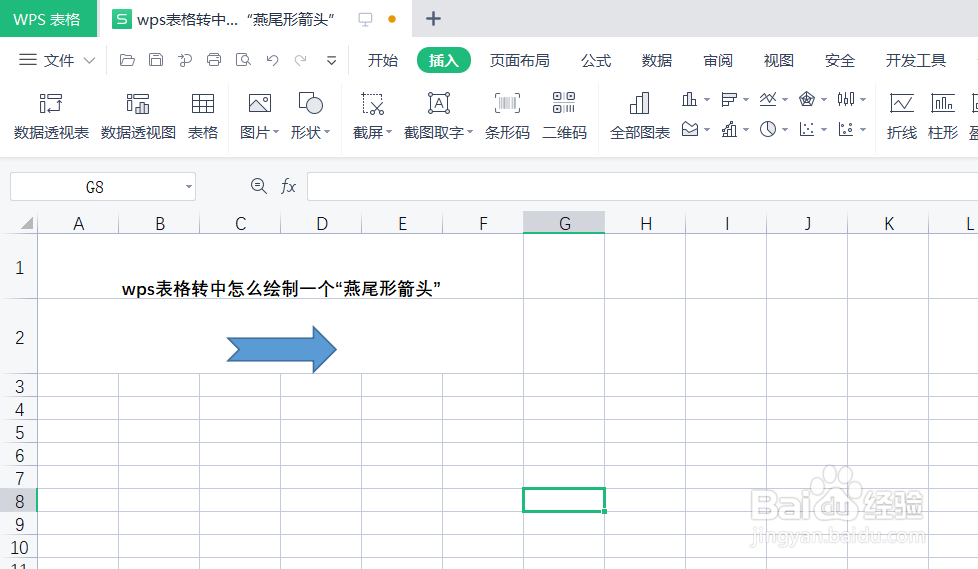Click the pie chart icon
This screenshot has width=978, height=569.
coord(768,129)
